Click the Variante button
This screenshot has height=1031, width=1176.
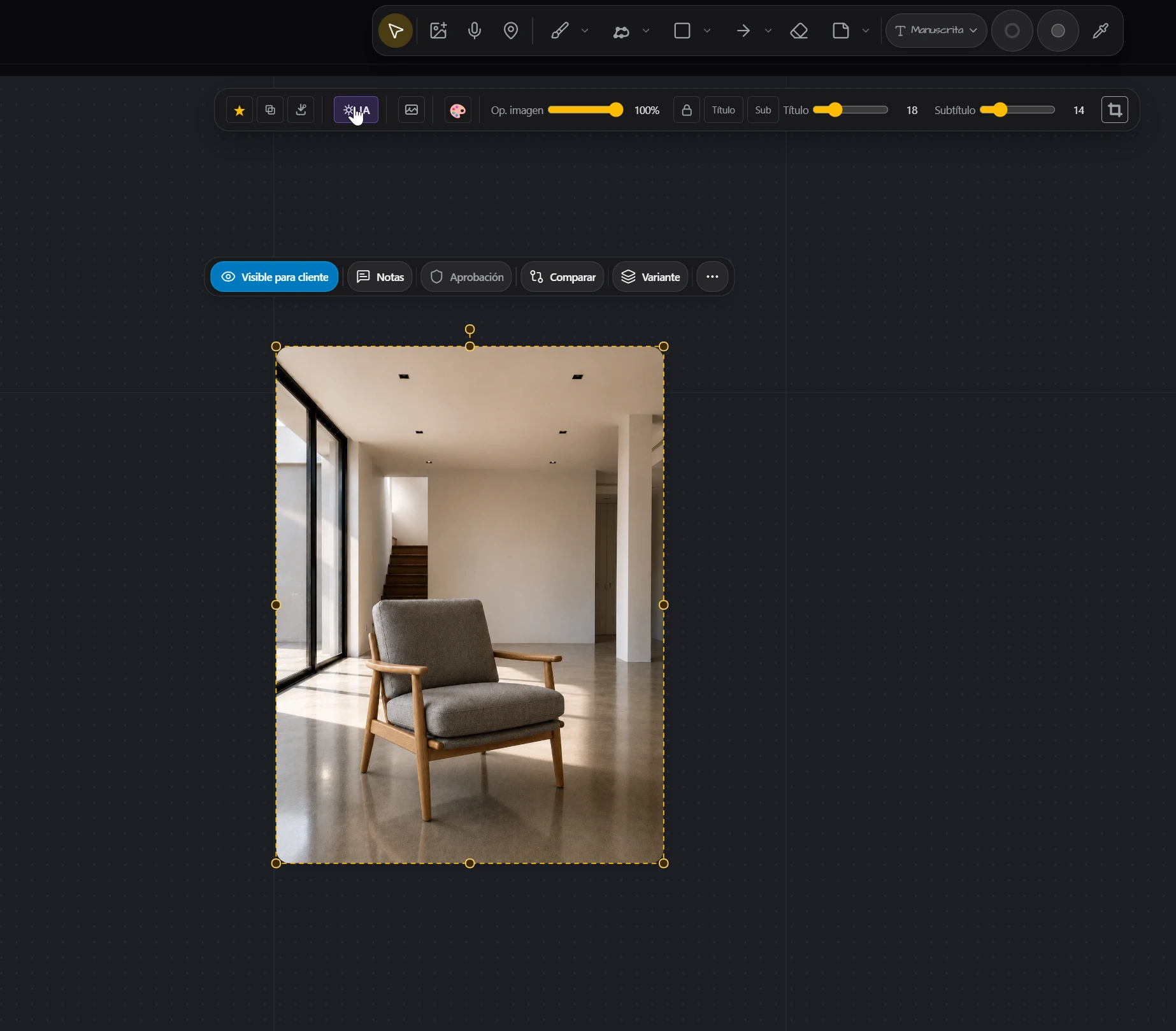pyautogui.click(x=650, y=277)
